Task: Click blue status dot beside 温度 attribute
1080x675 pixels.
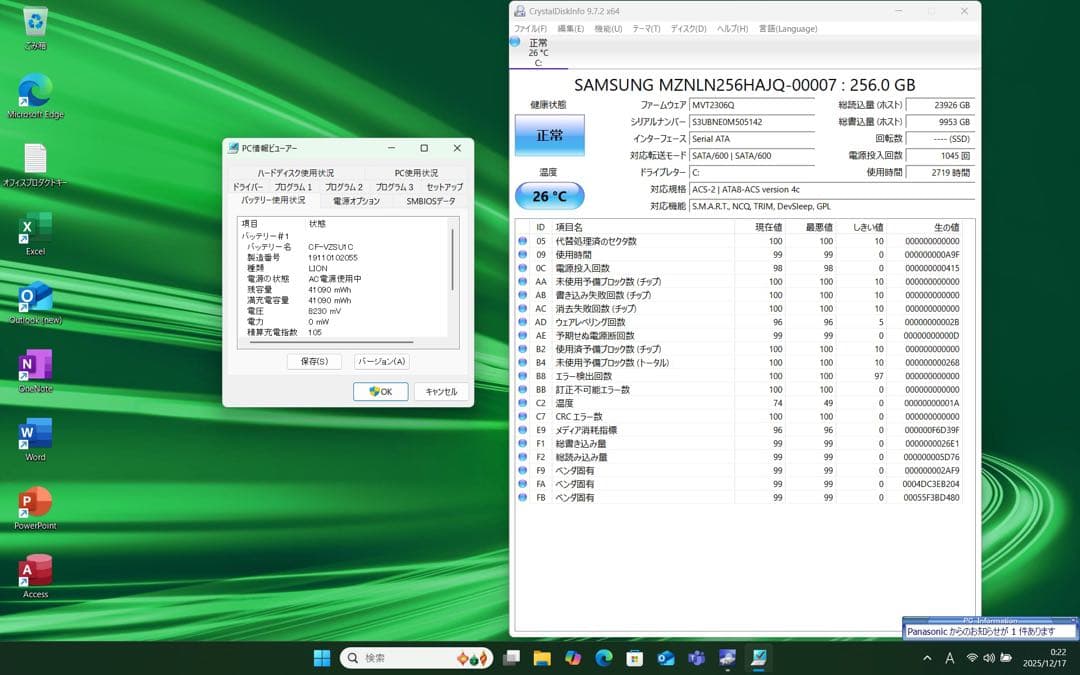Action: 521,403
